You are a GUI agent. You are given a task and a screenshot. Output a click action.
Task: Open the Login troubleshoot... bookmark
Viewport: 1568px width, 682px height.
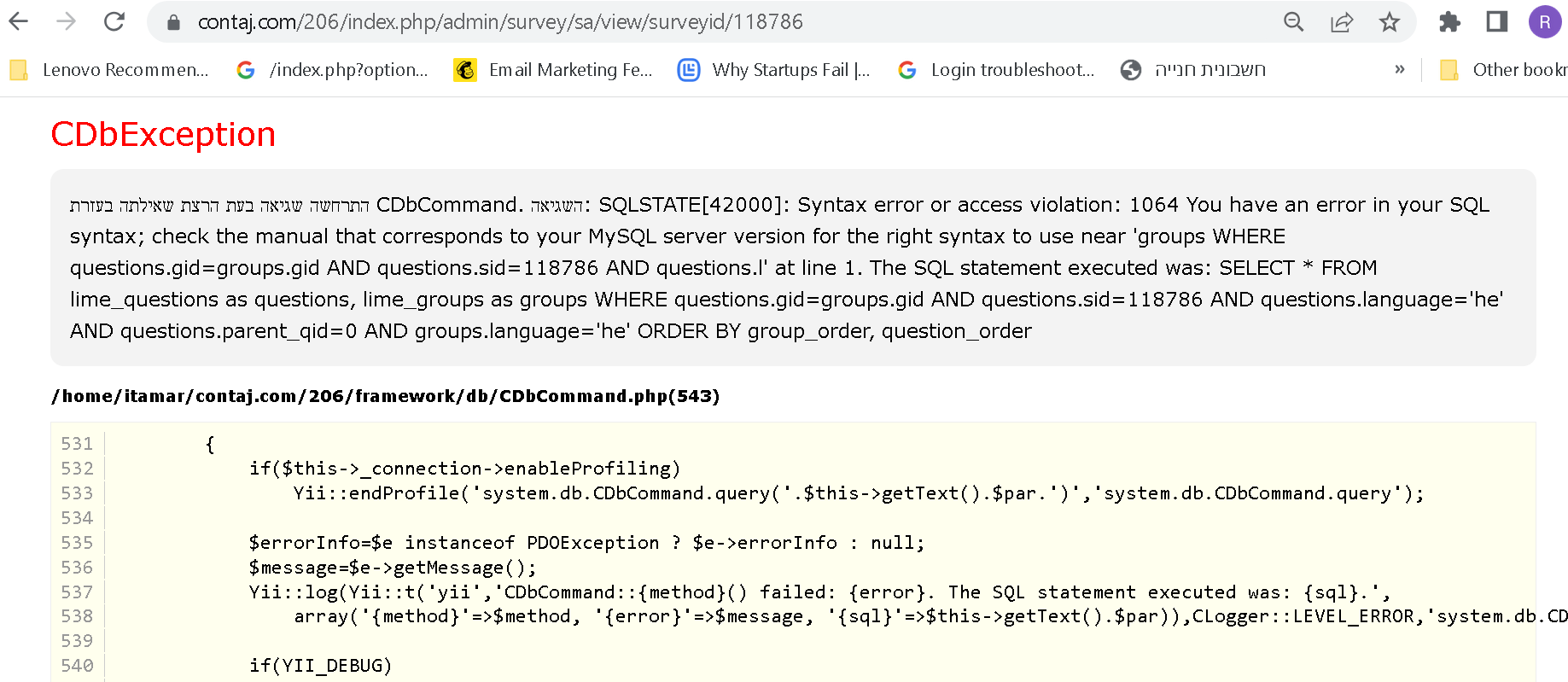coord(997,70)
